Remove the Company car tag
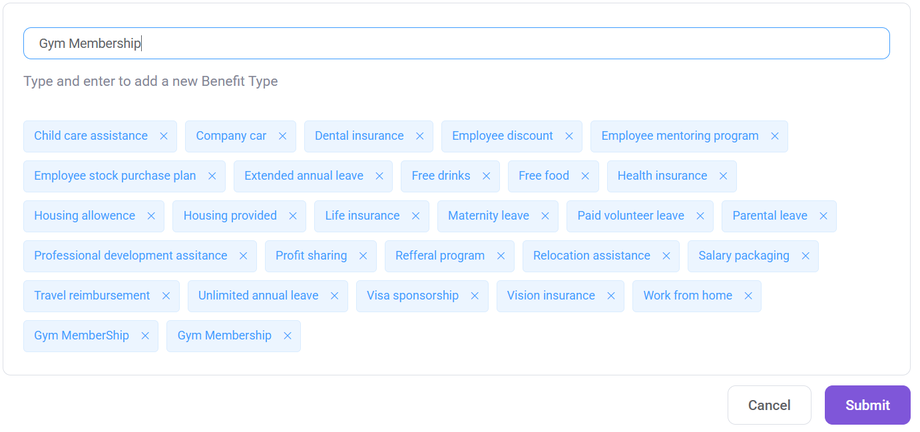Image resolution: width=920 pixels, height=432 pixels. [x=283, y=136]
